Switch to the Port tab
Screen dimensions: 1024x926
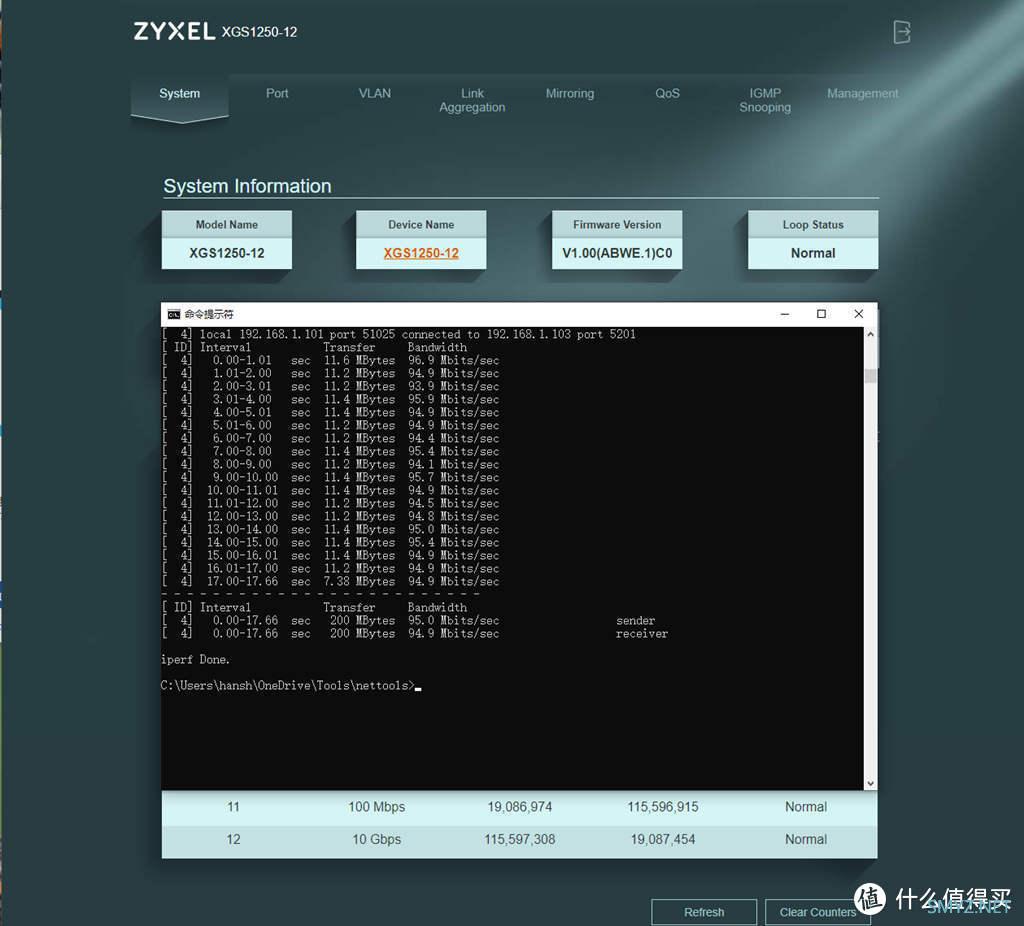point(277,93)
